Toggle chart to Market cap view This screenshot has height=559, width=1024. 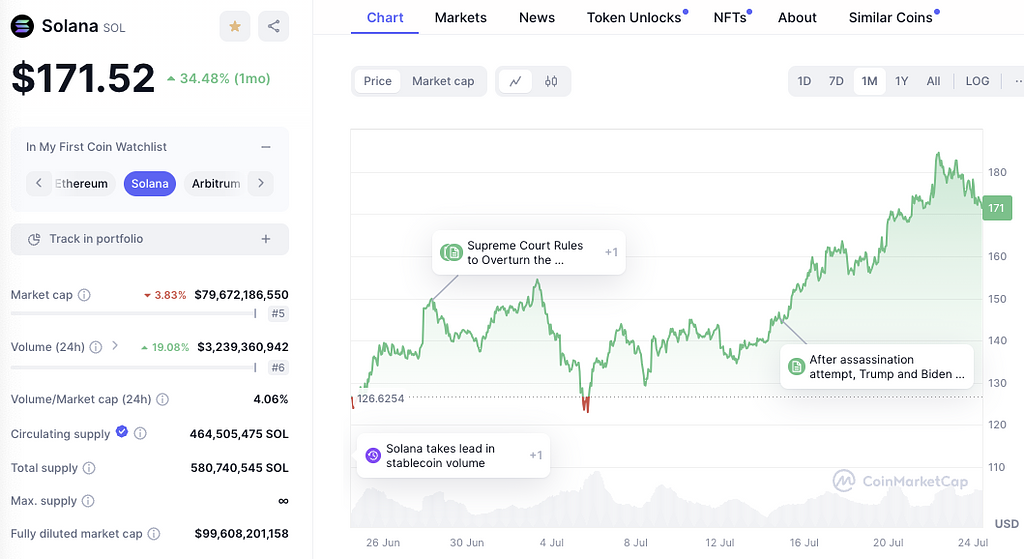[443, 81]
